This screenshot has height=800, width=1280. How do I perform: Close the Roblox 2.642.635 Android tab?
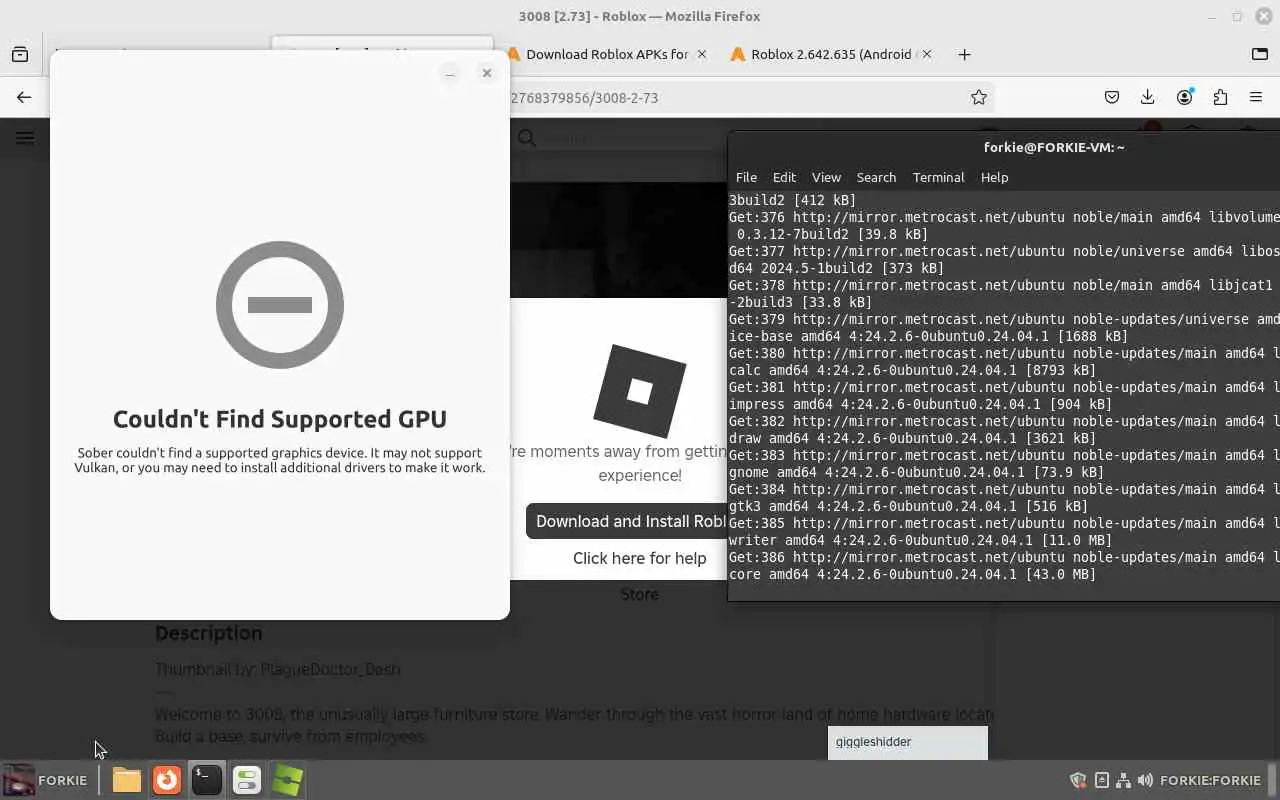[927, 54]
